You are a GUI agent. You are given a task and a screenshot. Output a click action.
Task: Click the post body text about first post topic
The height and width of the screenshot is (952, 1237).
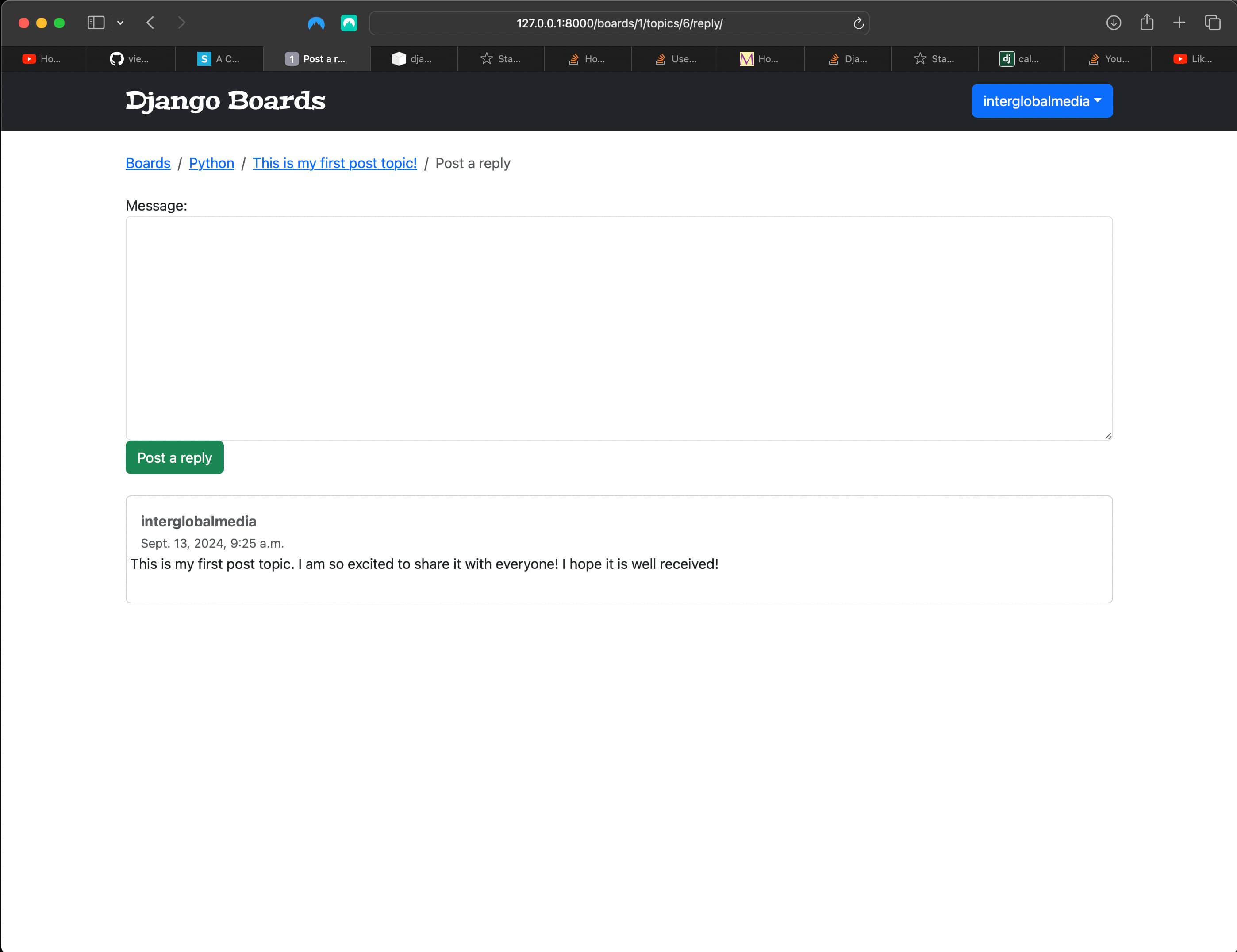(x=424, y=564)
